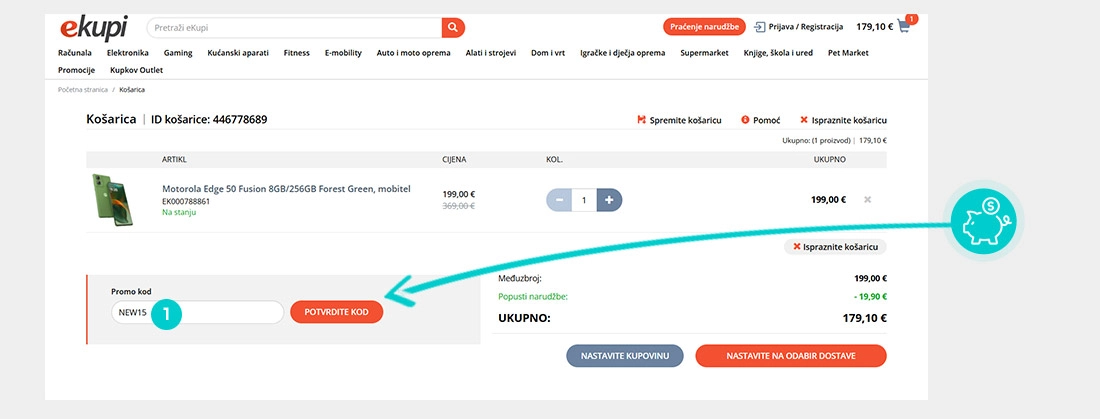Remove the Motorola item with the X icon

867,199
